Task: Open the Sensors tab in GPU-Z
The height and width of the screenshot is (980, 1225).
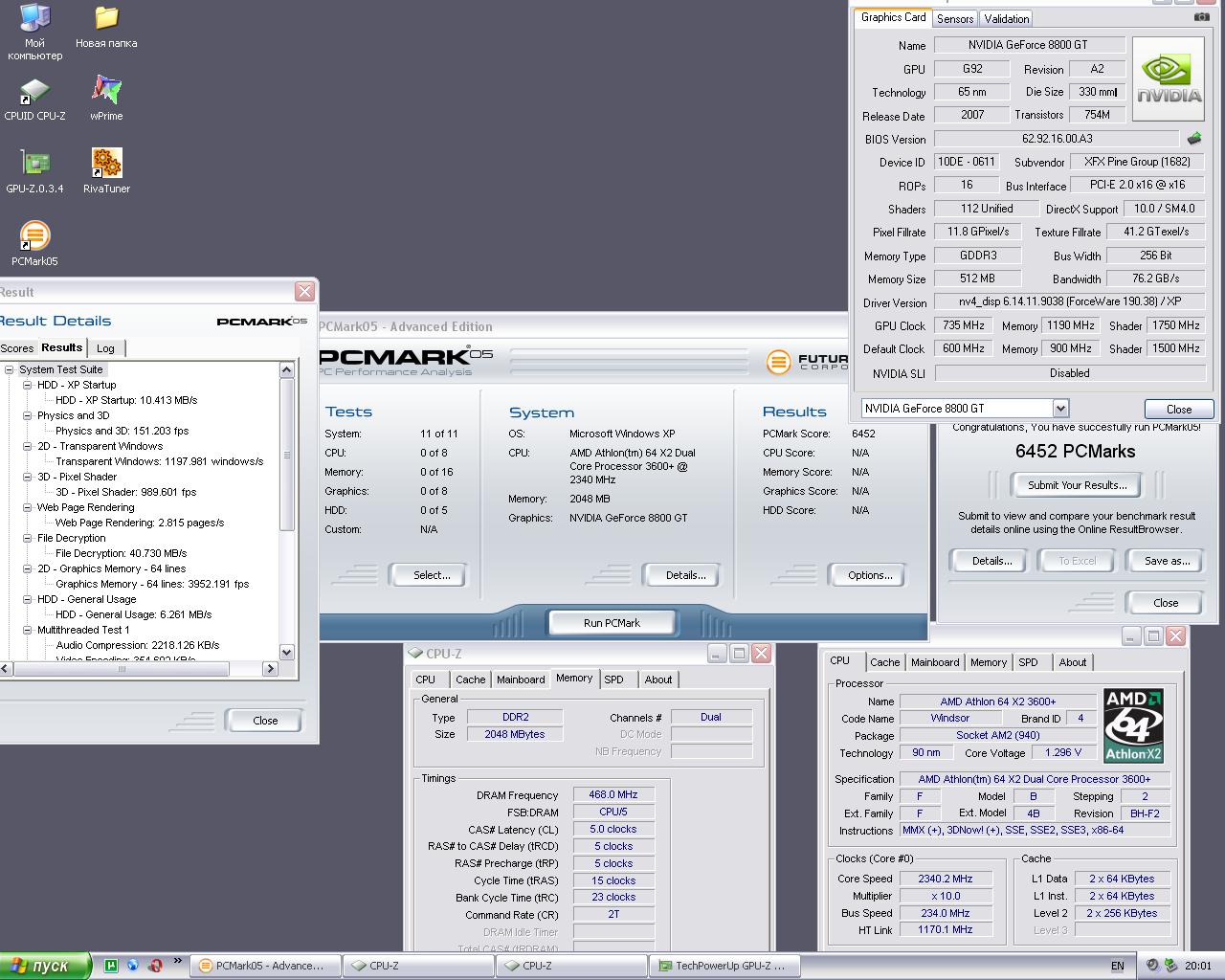Action: [955, 18]
